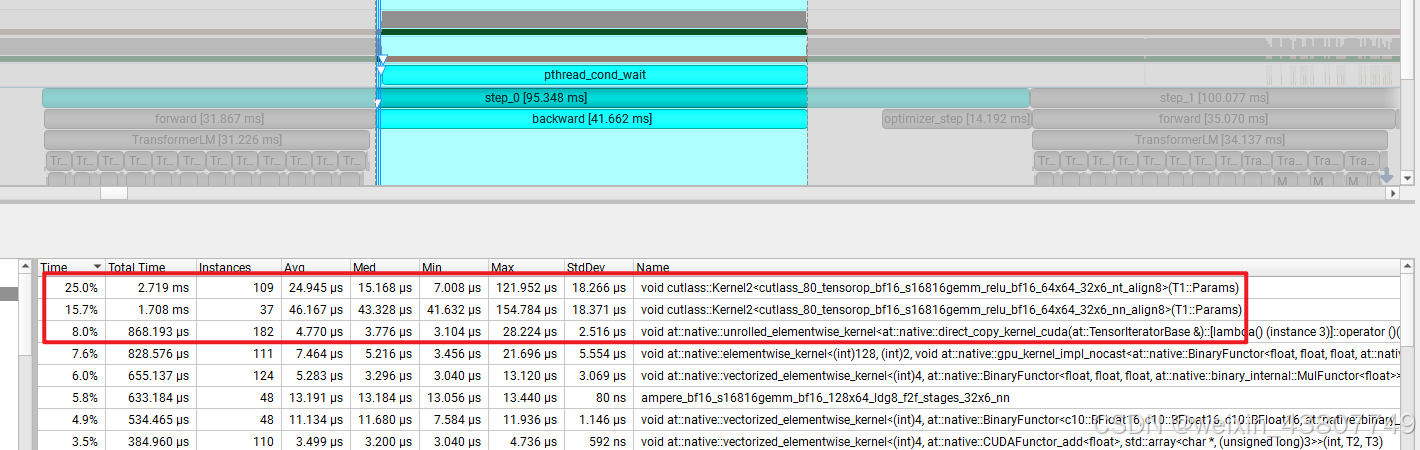Image resolution: width=1420 pixels, height=450 pixels.
Task: Select the 2.719 ms total time cell
Action: [x=151, y=288]
